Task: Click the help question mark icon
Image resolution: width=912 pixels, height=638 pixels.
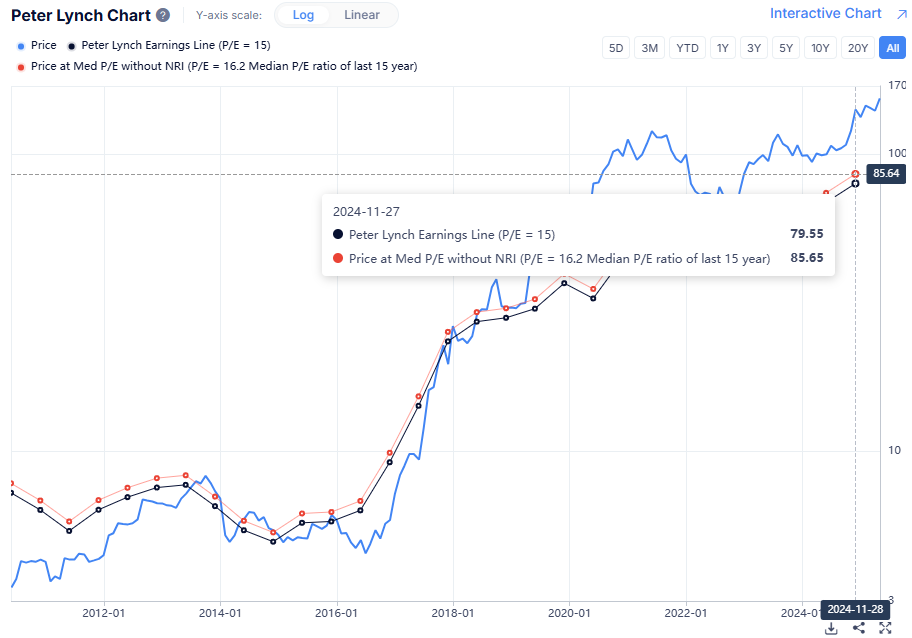Action: (x=163, y=16)
